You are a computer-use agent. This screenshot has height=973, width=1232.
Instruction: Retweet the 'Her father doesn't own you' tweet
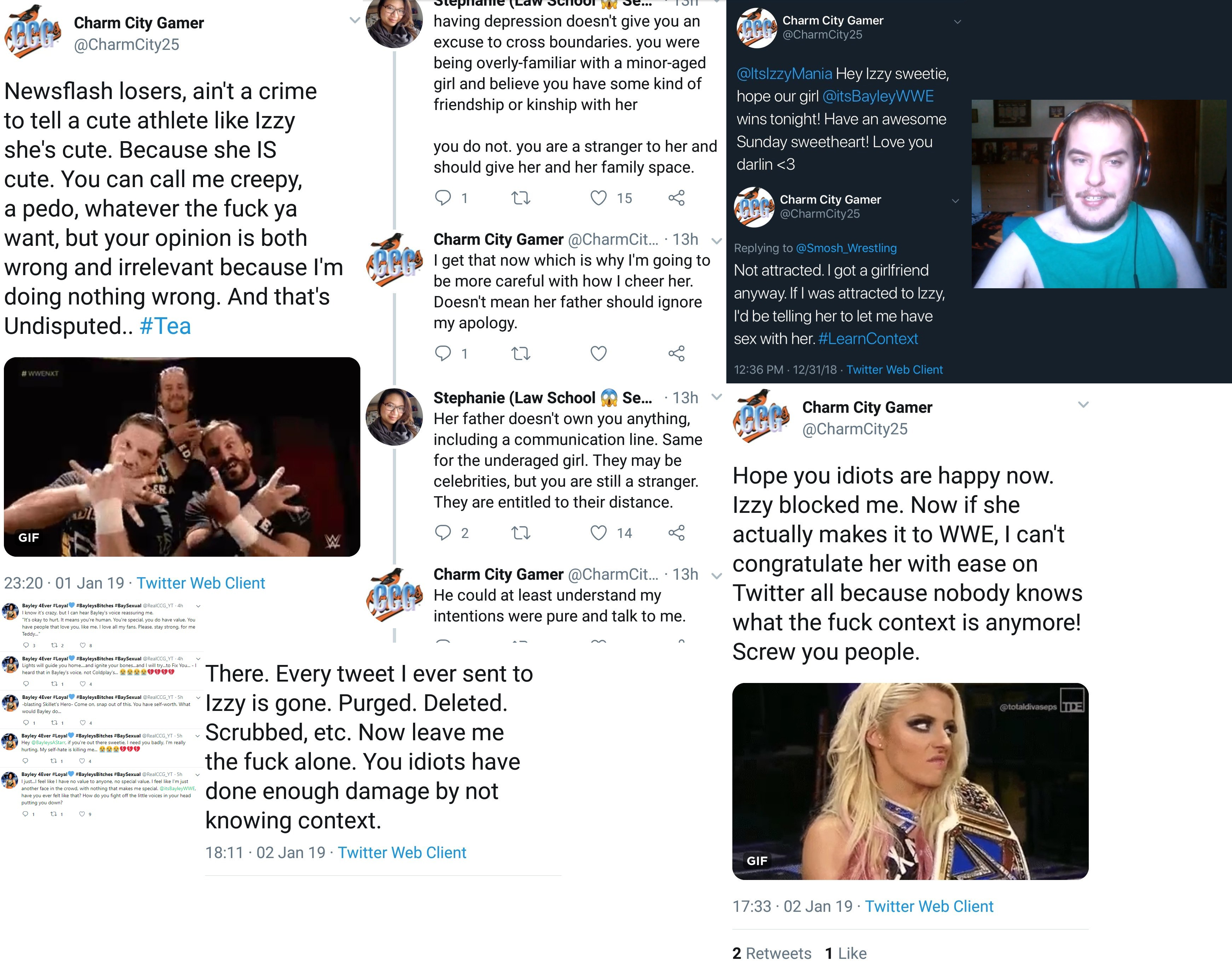click(x=521, y=533)
